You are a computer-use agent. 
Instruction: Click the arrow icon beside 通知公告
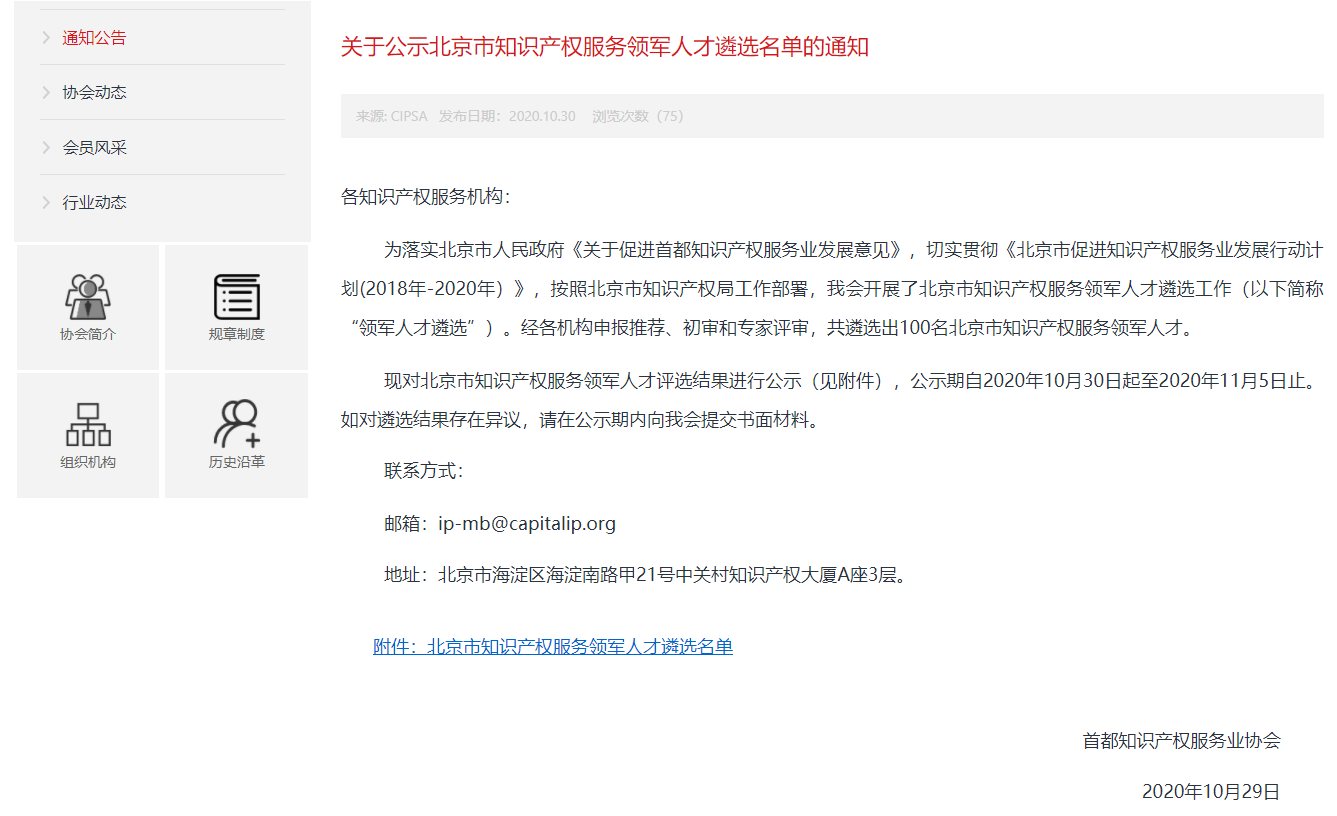coord(46,38)
